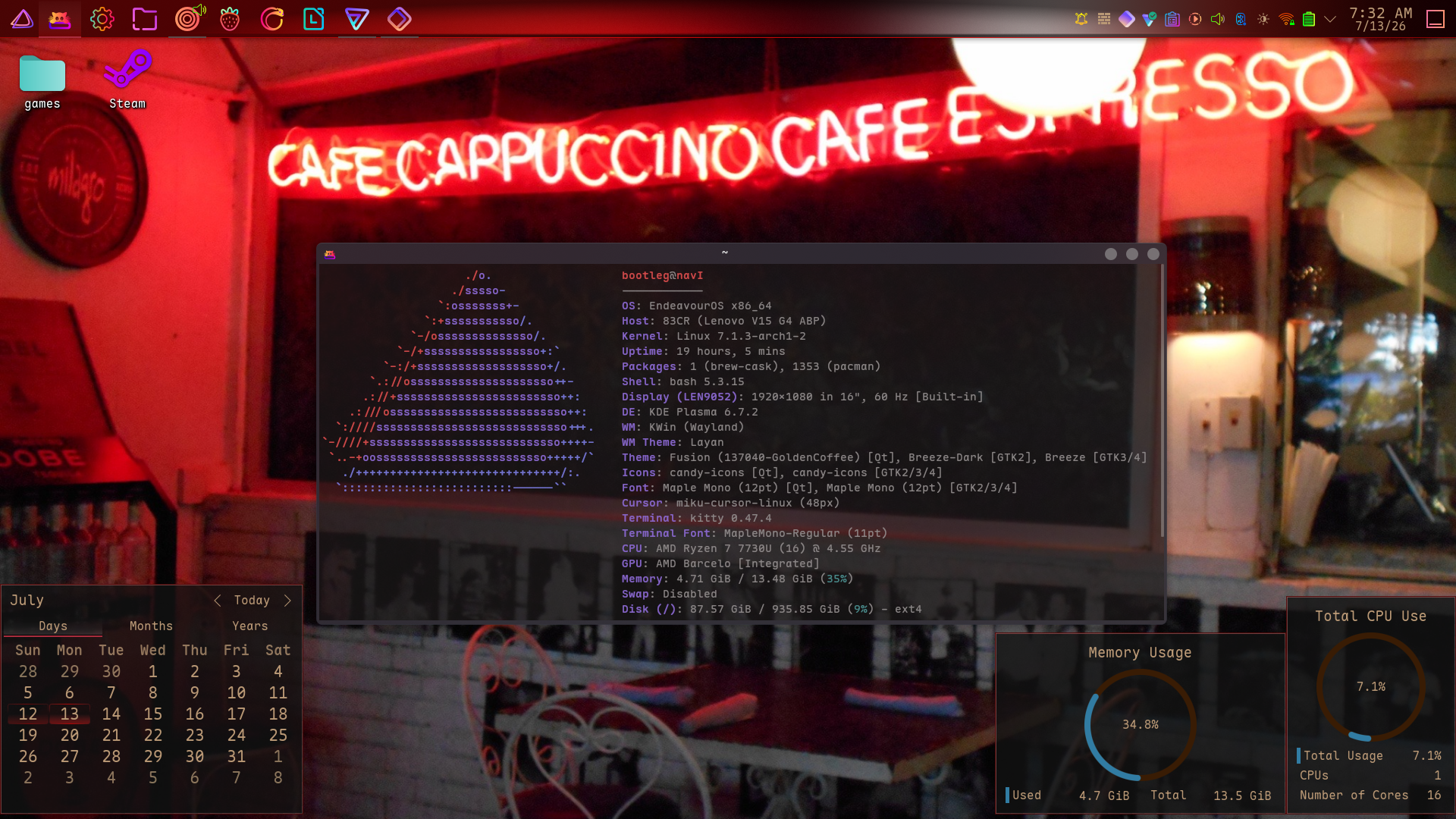Click the 'Shell: bash 5.3.15' terminal line
The image size is (1456, 819).
[x=683, y=382]
